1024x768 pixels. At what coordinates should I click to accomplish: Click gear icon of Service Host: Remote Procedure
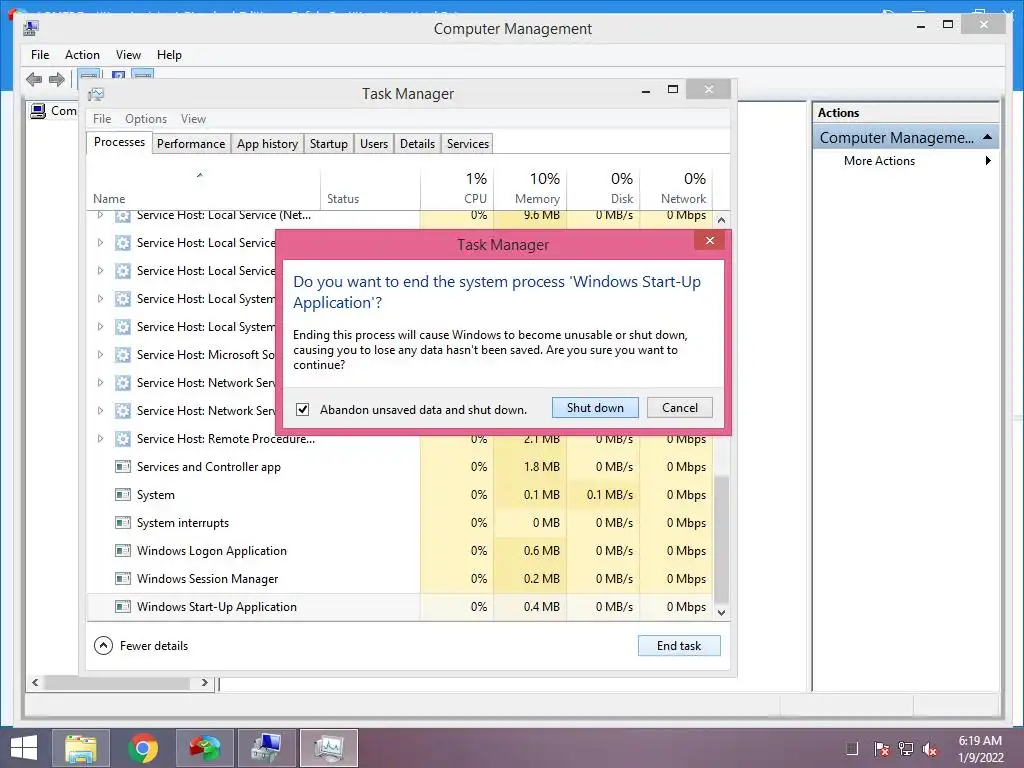123,439
